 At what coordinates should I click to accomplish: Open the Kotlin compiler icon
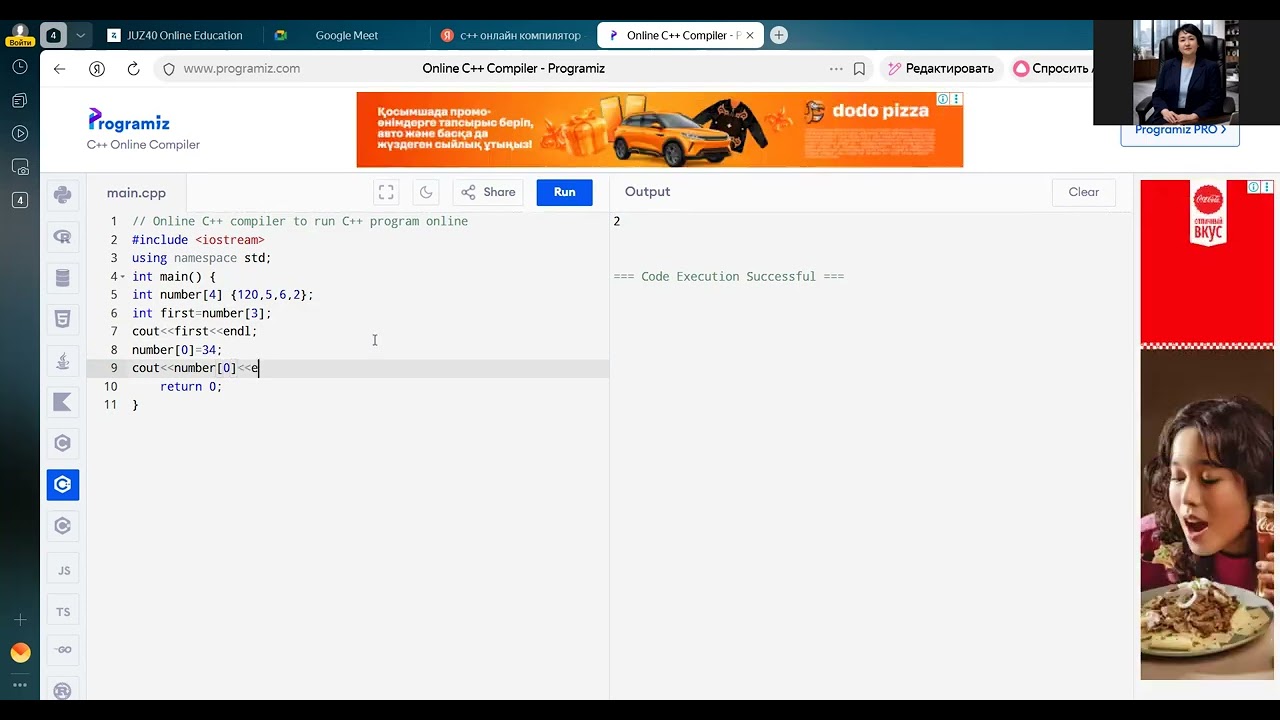[62, 402]
